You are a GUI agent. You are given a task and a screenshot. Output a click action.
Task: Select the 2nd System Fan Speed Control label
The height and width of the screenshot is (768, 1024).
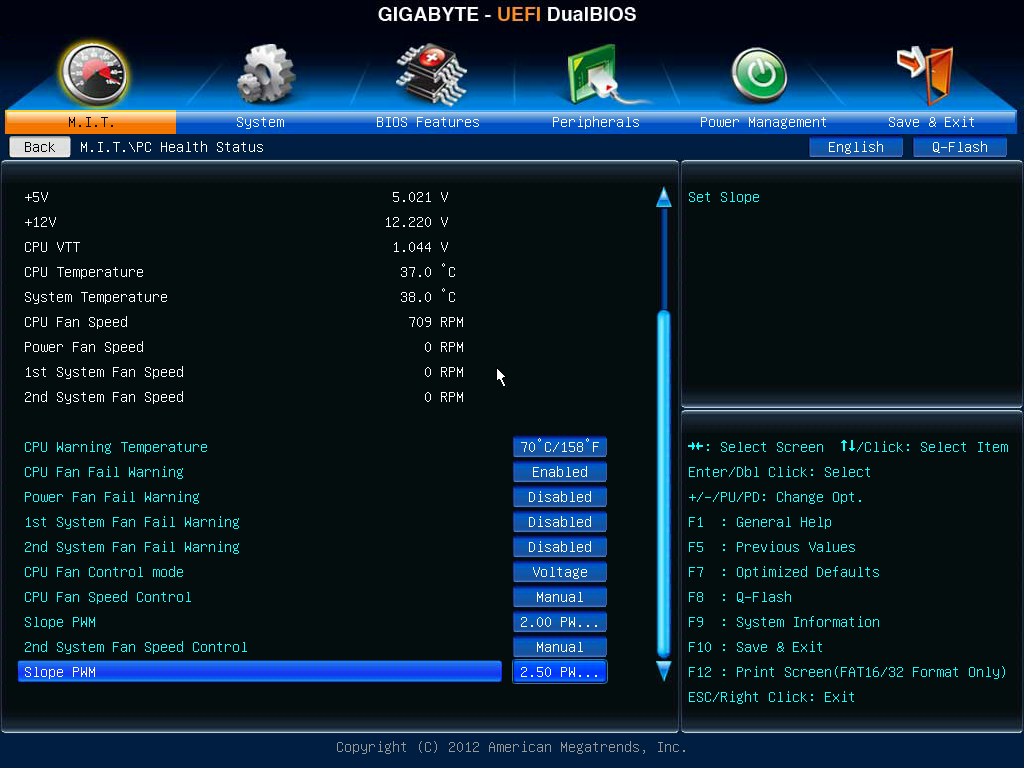pyautogui.click(x=136, y=647)
